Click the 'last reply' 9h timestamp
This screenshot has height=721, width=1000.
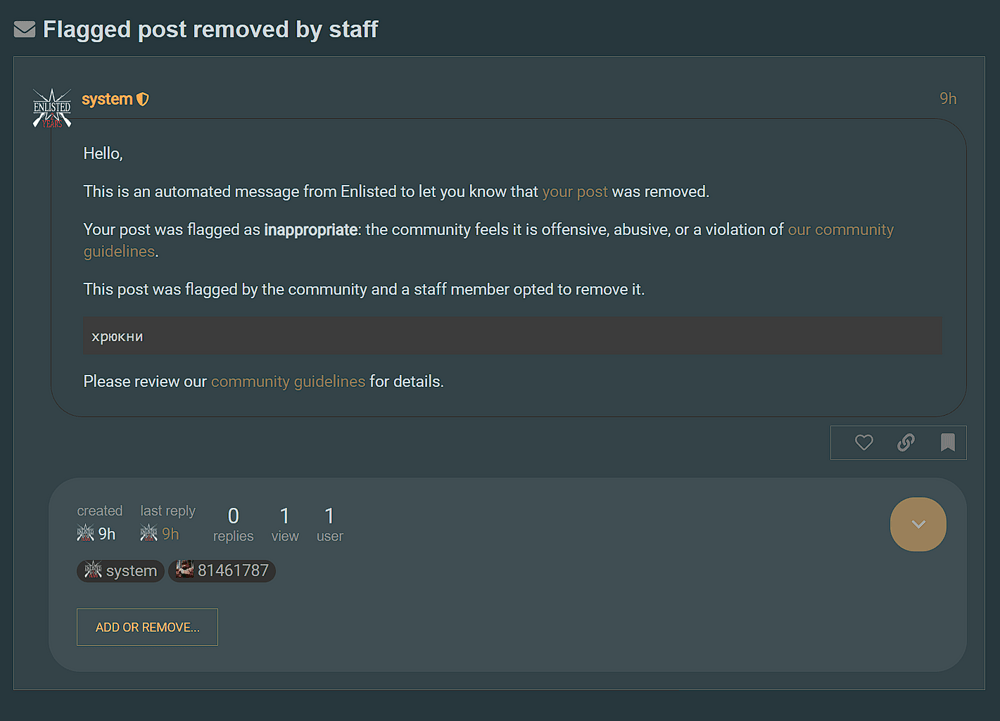tap(170, 534)
